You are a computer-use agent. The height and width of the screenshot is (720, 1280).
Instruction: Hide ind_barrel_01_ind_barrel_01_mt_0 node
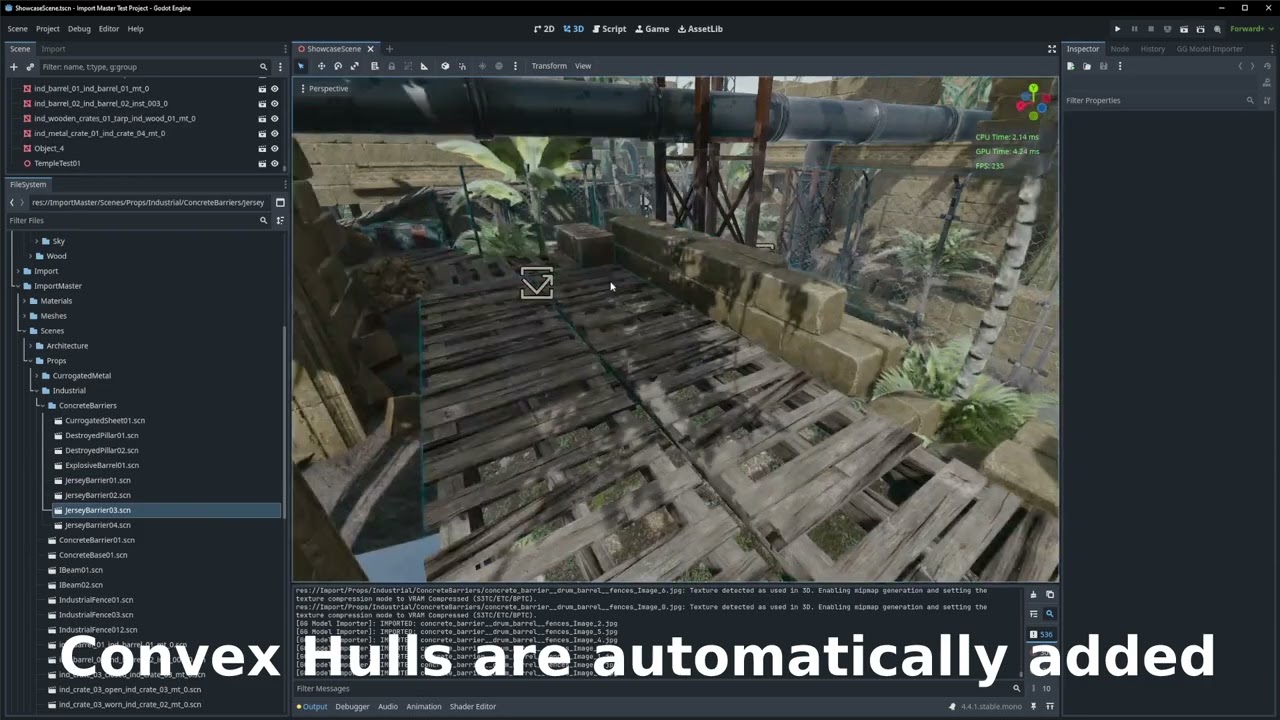tap(275, 88)
